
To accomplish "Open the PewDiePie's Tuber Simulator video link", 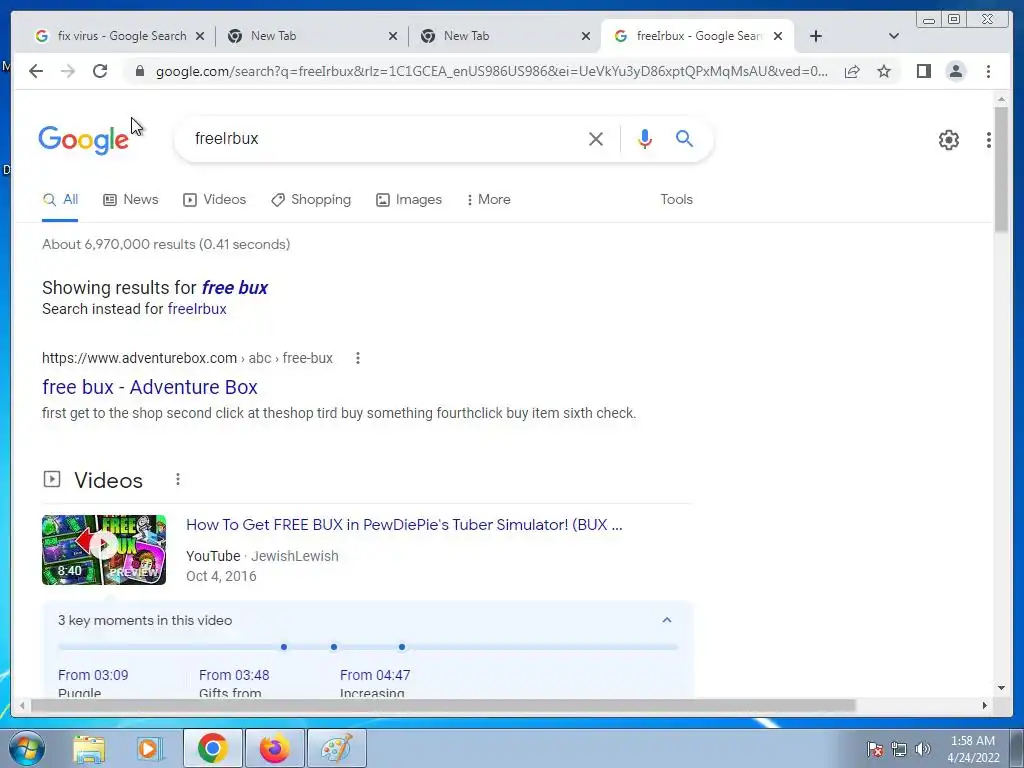I will tap(404, 524).
